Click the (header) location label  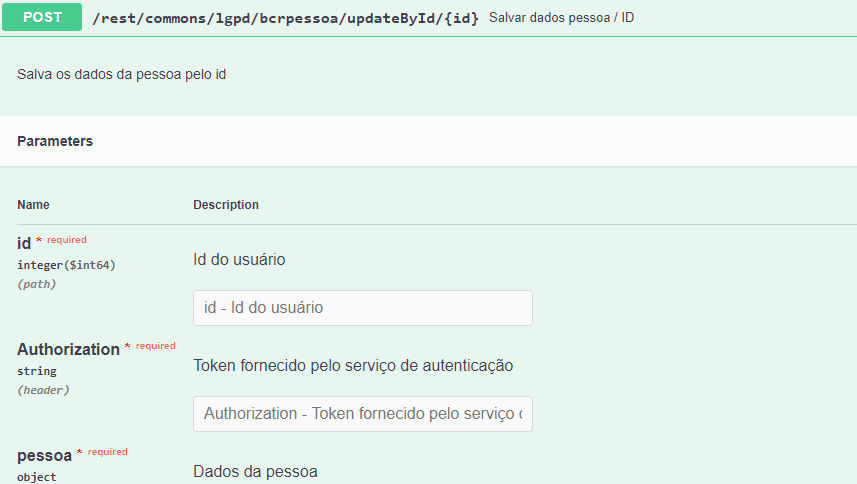click(43, 390)
